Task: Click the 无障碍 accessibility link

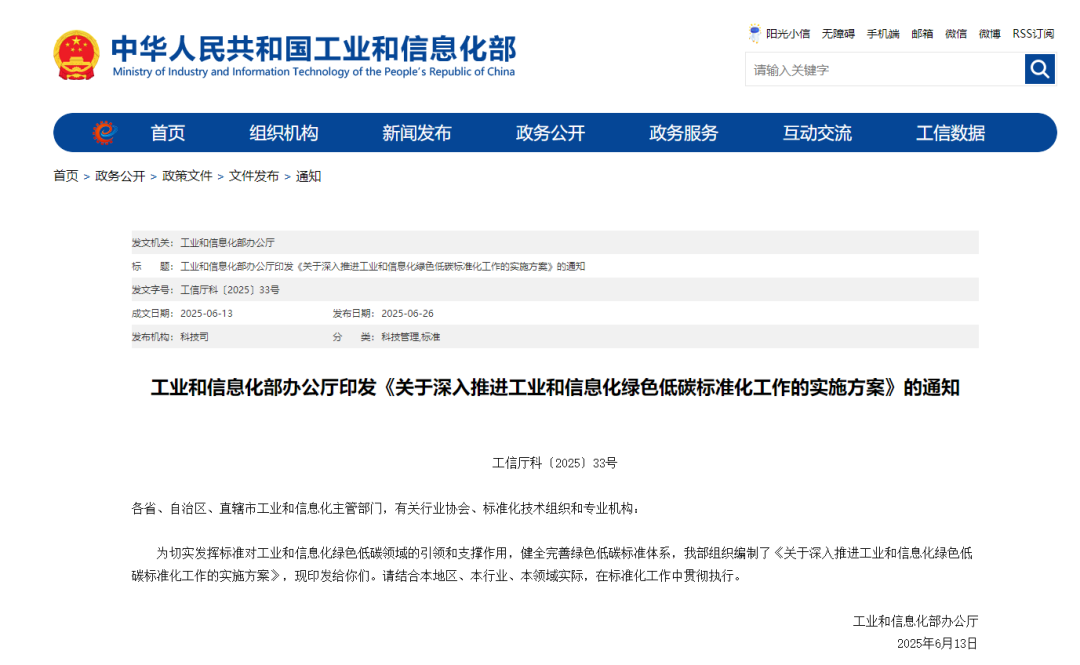Action: pyautogui.click(x=838, y=34)
